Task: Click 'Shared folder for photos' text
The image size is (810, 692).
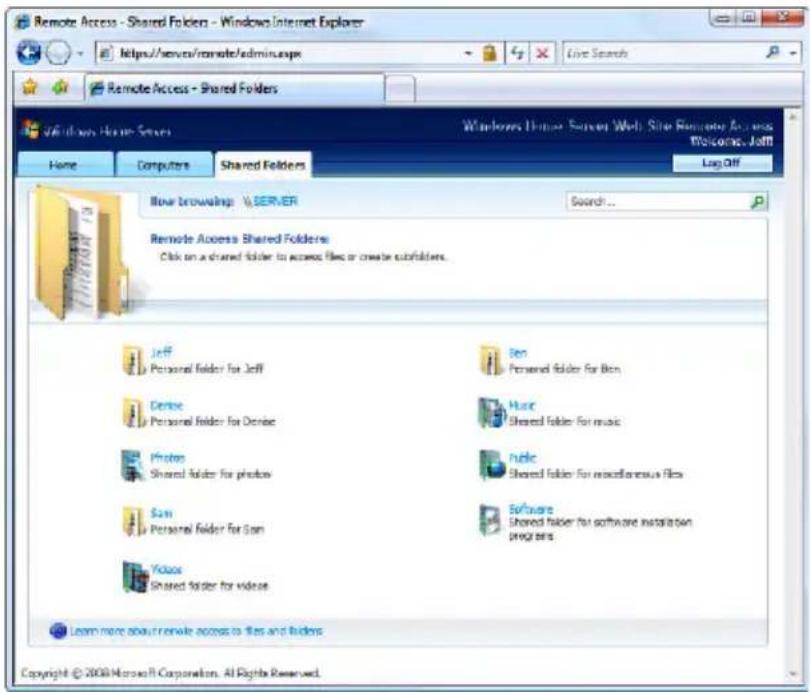Action: tap(211, 474)
